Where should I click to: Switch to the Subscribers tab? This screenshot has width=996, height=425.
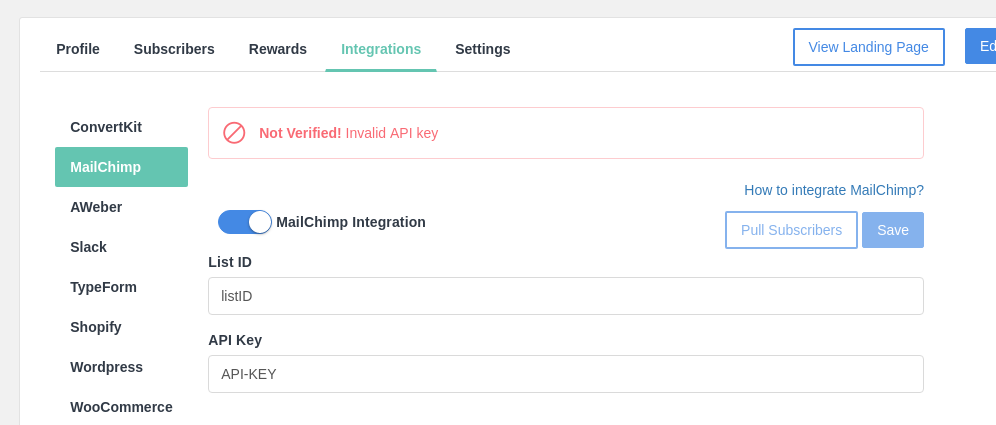(x=174, y=49)
